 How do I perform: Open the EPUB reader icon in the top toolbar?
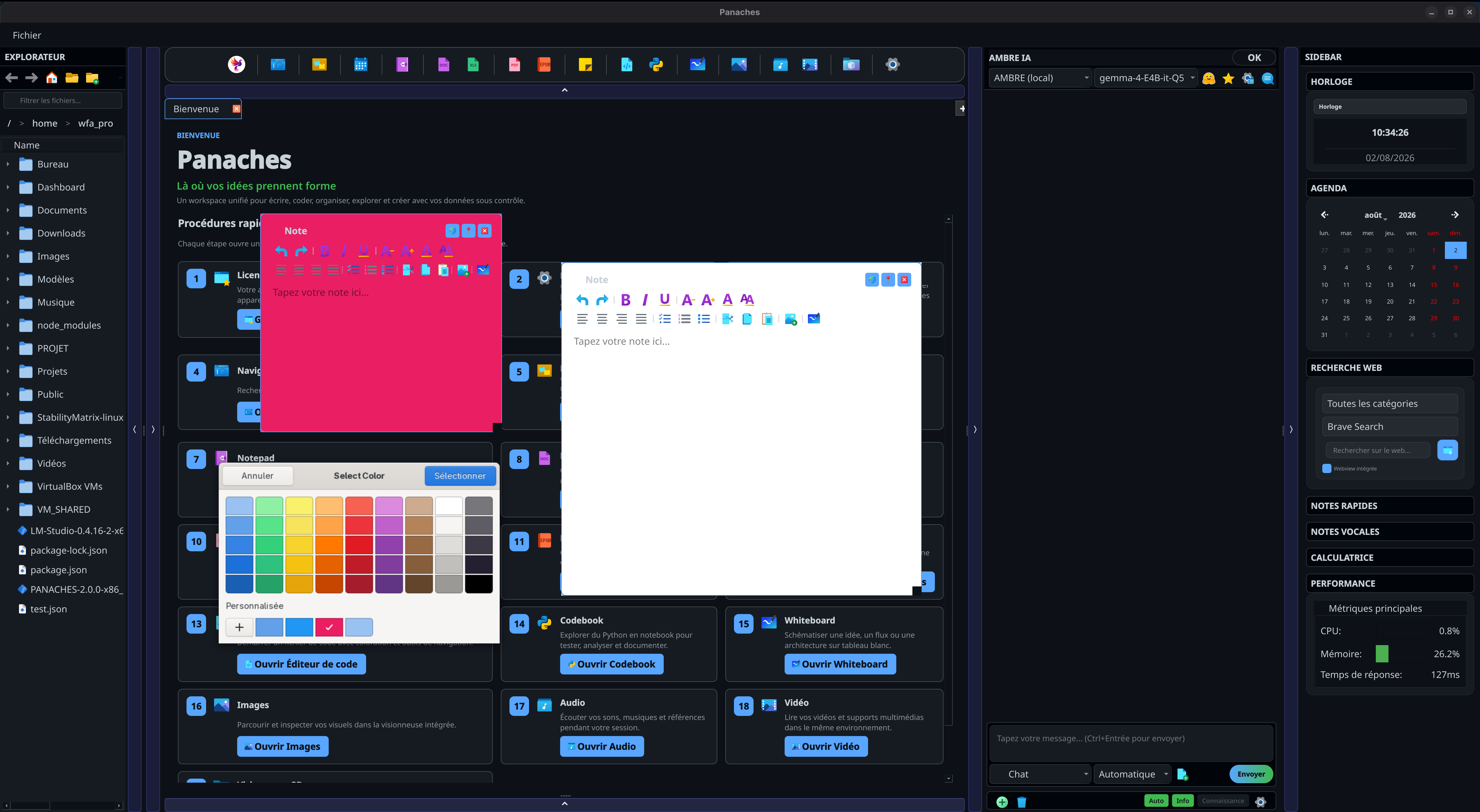(544, 64)
